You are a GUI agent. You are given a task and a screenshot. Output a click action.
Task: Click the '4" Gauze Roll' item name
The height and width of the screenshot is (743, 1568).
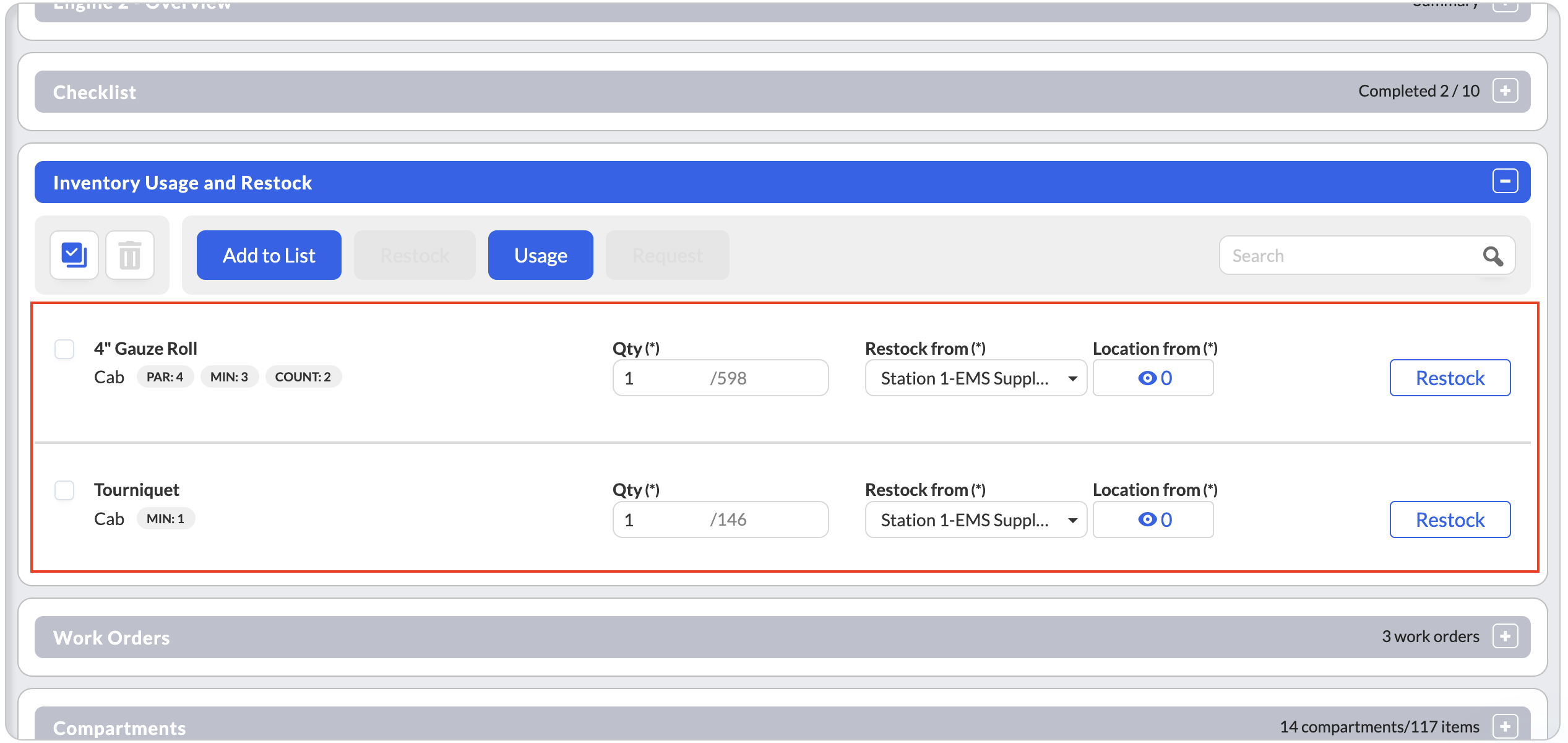pyautogui.click(x=145, y=349)
